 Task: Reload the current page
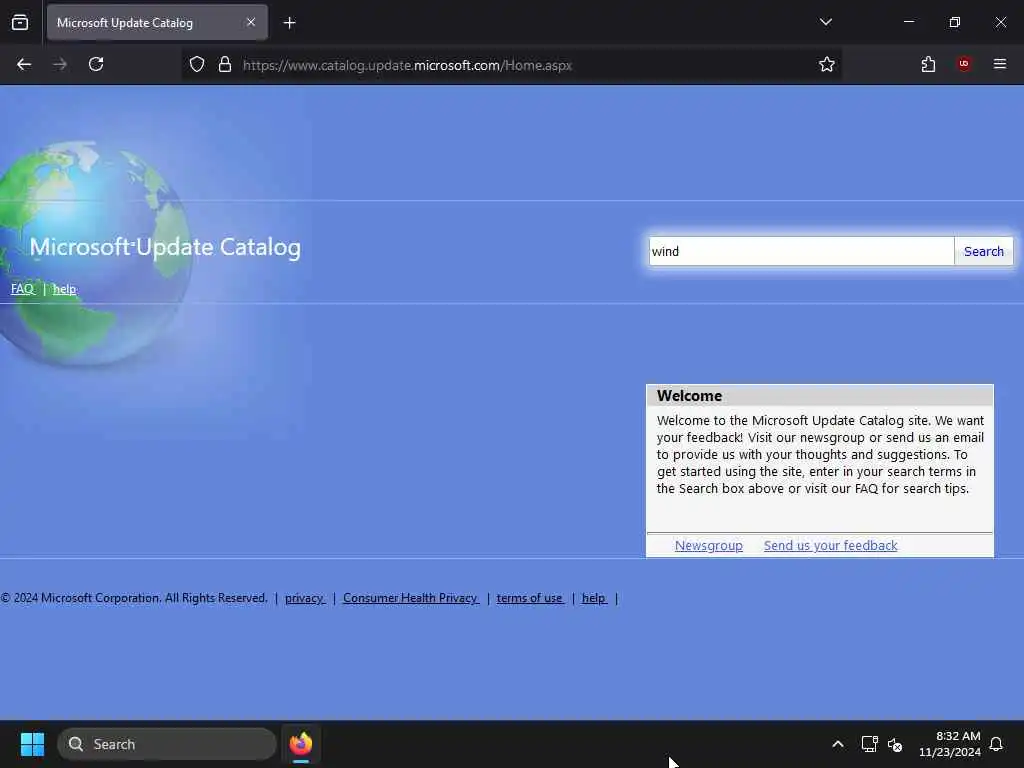pos(96,65)
